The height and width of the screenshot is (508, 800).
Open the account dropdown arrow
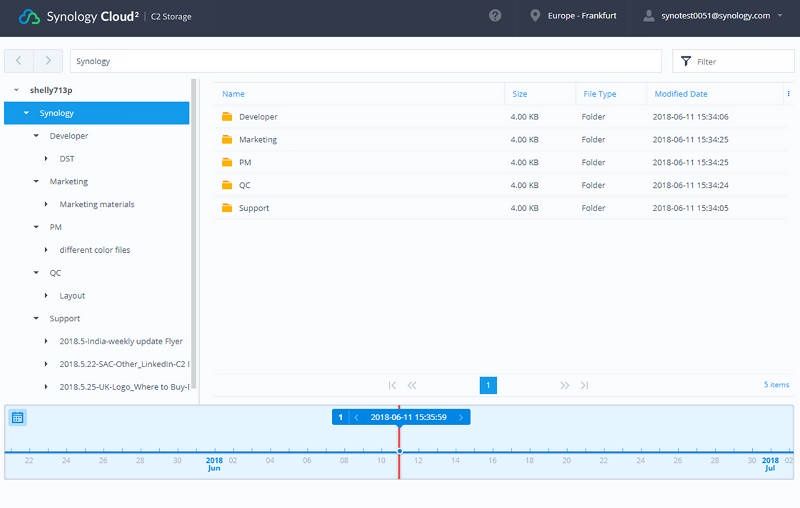pos(780,15)
